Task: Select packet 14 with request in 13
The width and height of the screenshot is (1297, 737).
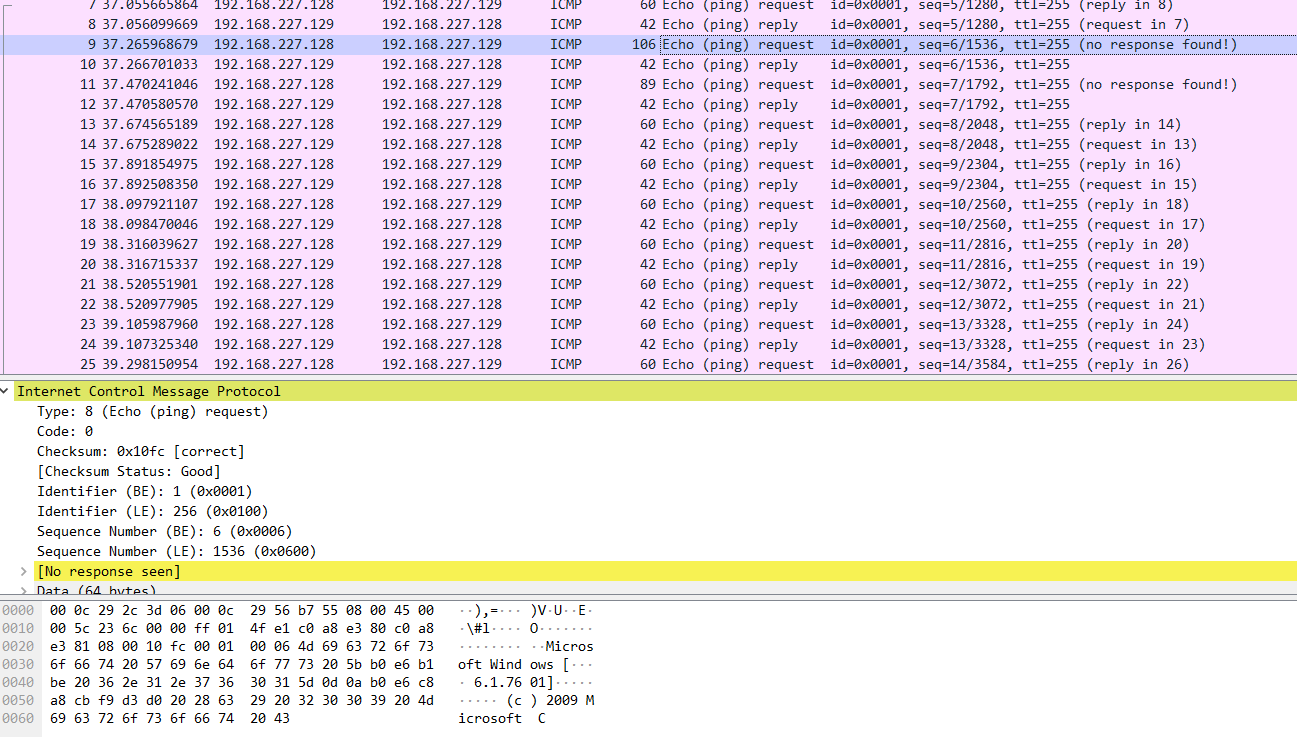Action: [x=648, y=144]
